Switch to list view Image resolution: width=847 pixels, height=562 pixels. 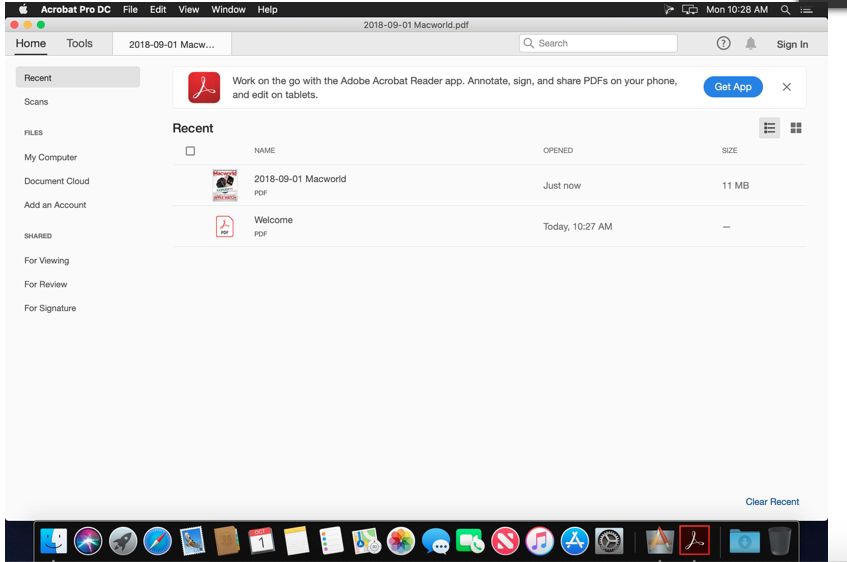click(769, 128)
